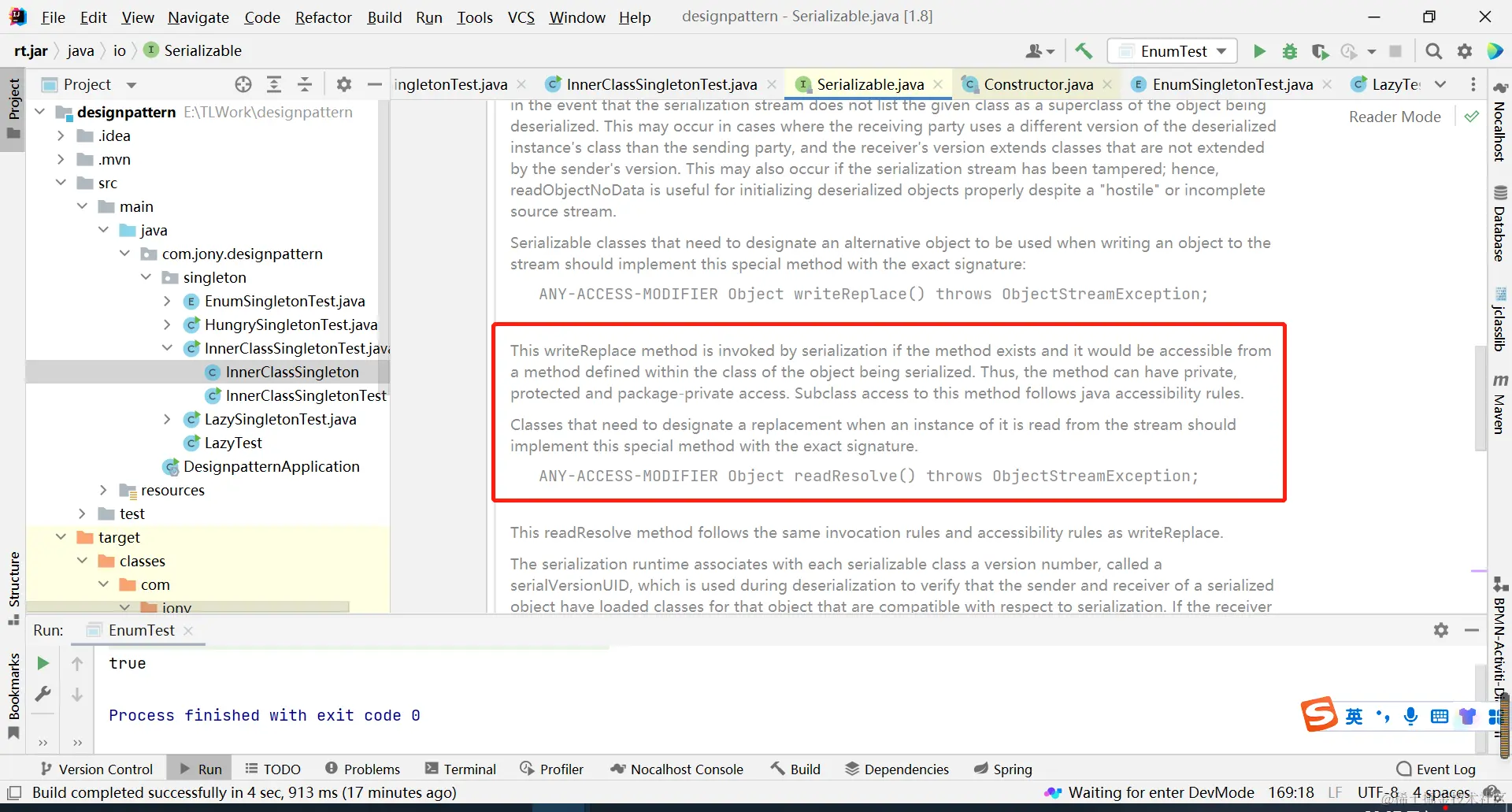Viewport: 1512px width, 812px height.
Task: Toggle Sogou voice input microphone
Action: 1410,716
